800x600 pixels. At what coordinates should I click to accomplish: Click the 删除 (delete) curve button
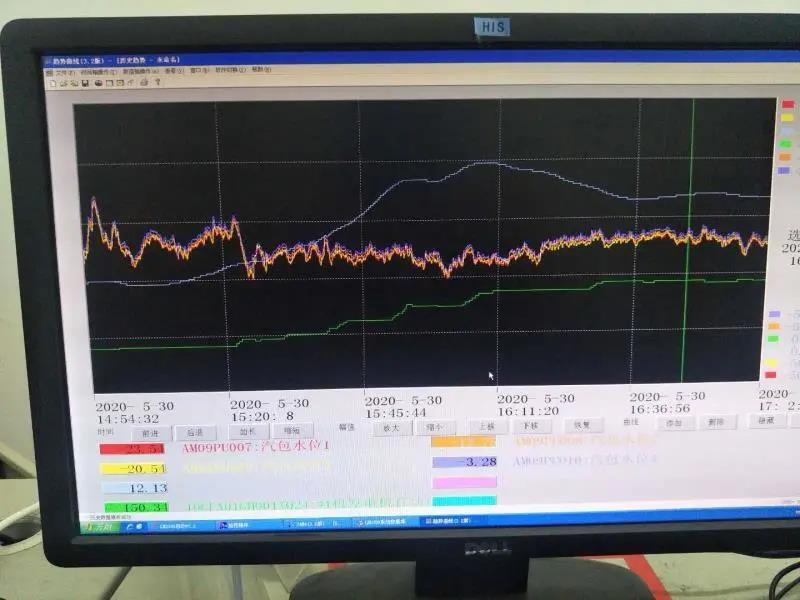pyautogui.click(x=717, y=422)
